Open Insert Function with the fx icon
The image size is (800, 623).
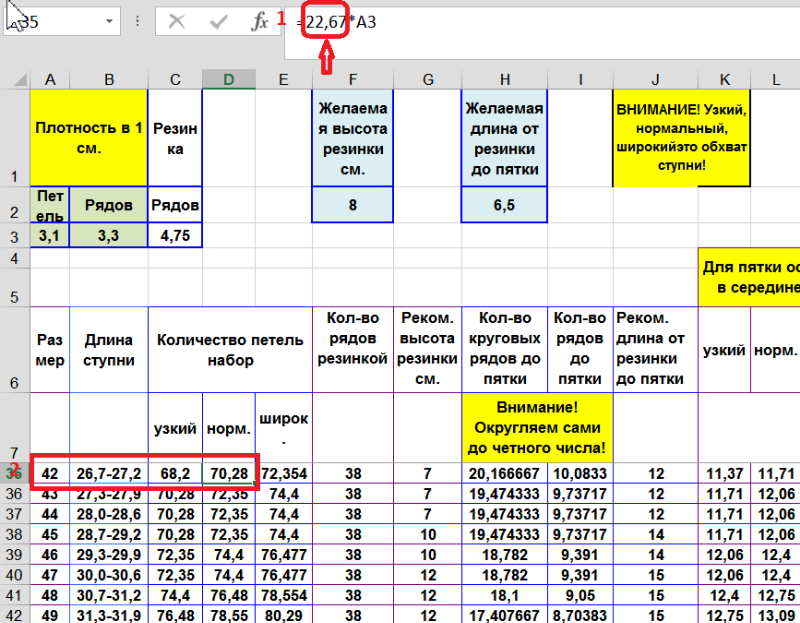259,21
